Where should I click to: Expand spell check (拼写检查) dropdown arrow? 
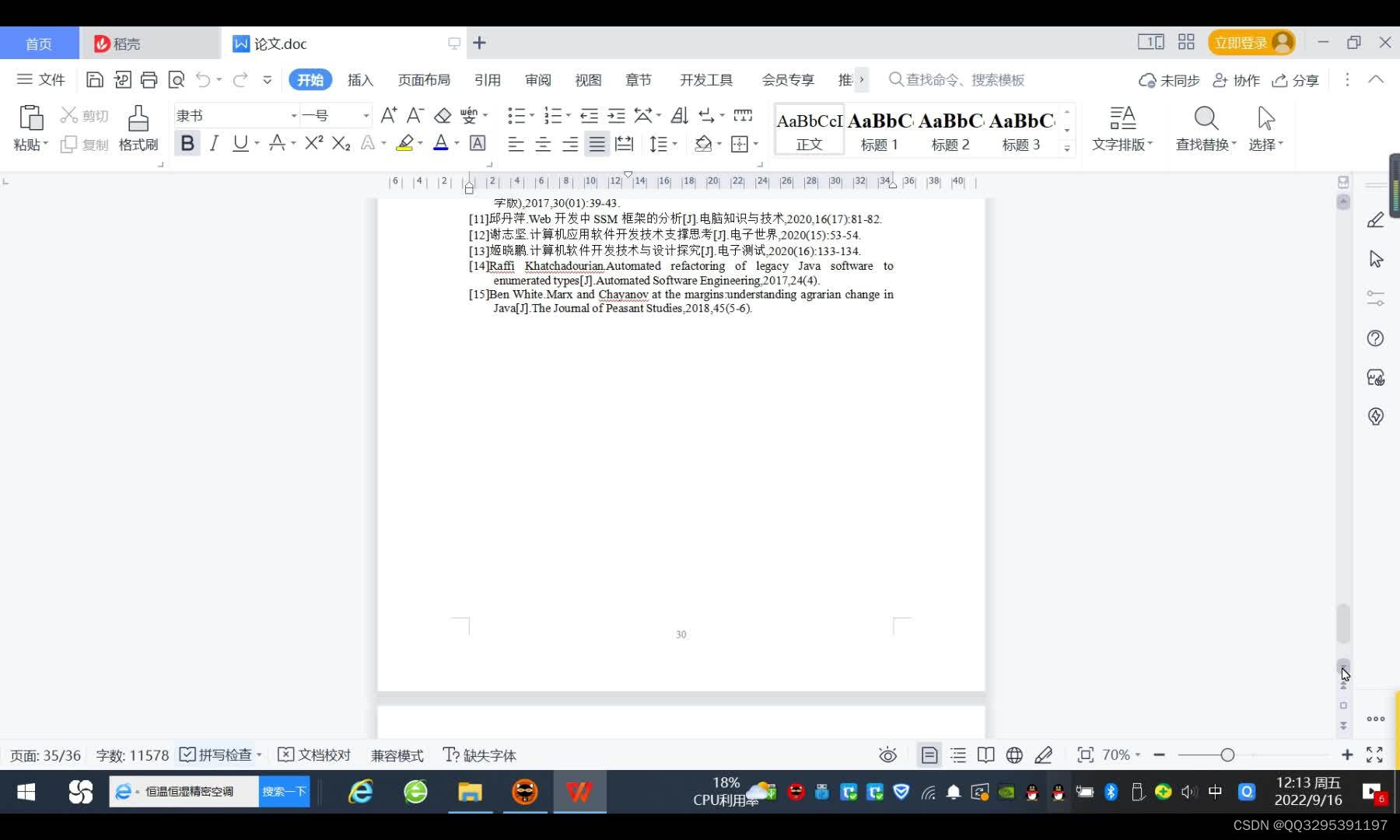tap(259, 754)
